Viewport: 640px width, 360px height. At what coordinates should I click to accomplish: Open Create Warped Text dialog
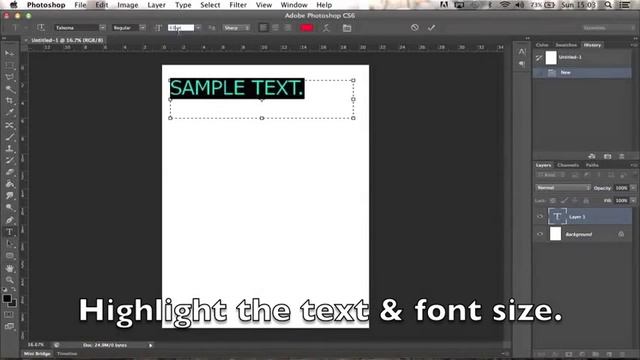pos(326,28)
